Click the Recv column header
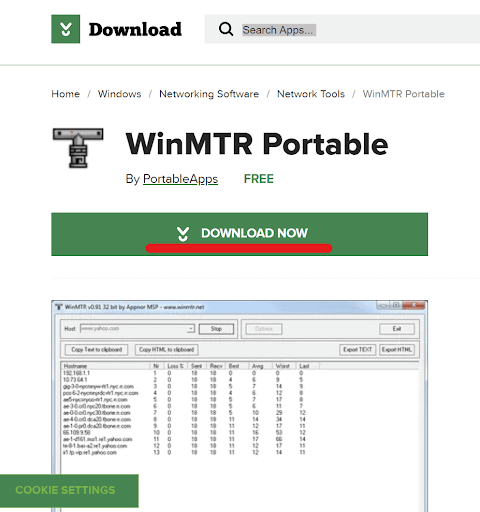Image resolution: width=480 pixels, height=512 pixels. point(216,366)
